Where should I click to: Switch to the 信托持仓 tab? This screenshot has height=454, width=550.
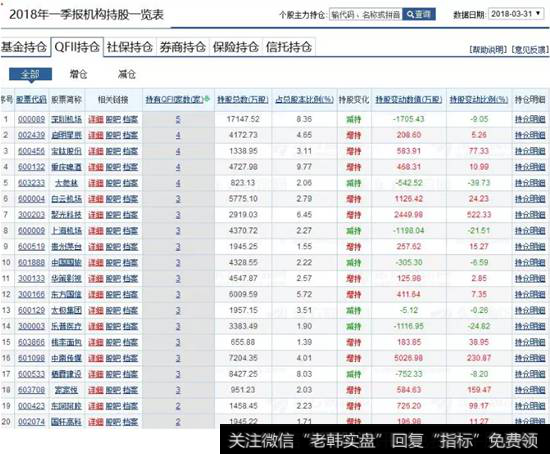pyautogui.click(x=289, y=47)
